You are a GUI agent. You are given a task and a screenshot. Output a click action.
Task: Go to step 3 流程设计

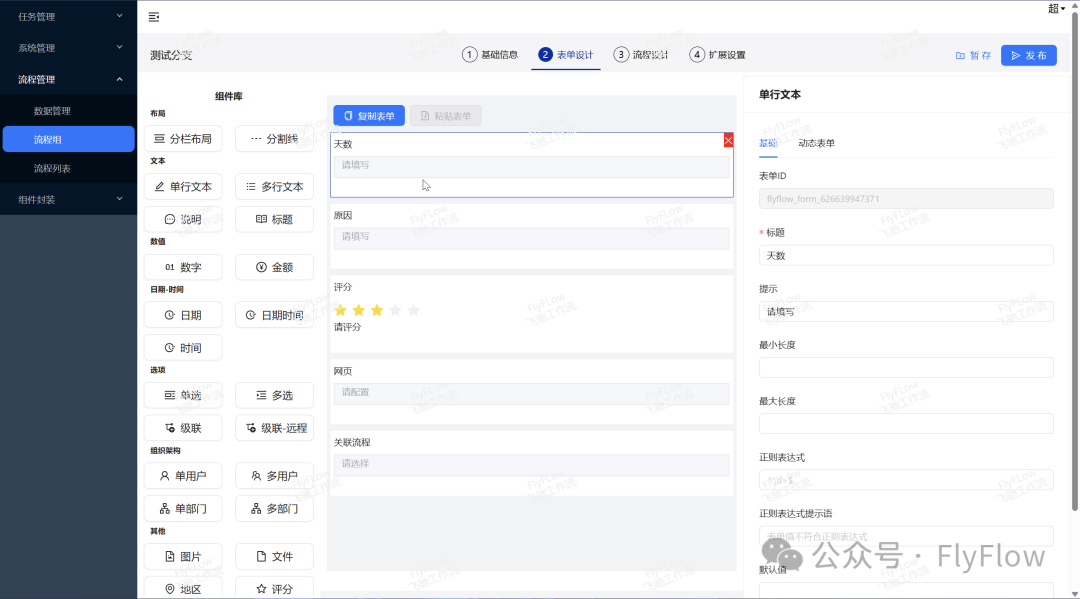[x=641, y=55]
